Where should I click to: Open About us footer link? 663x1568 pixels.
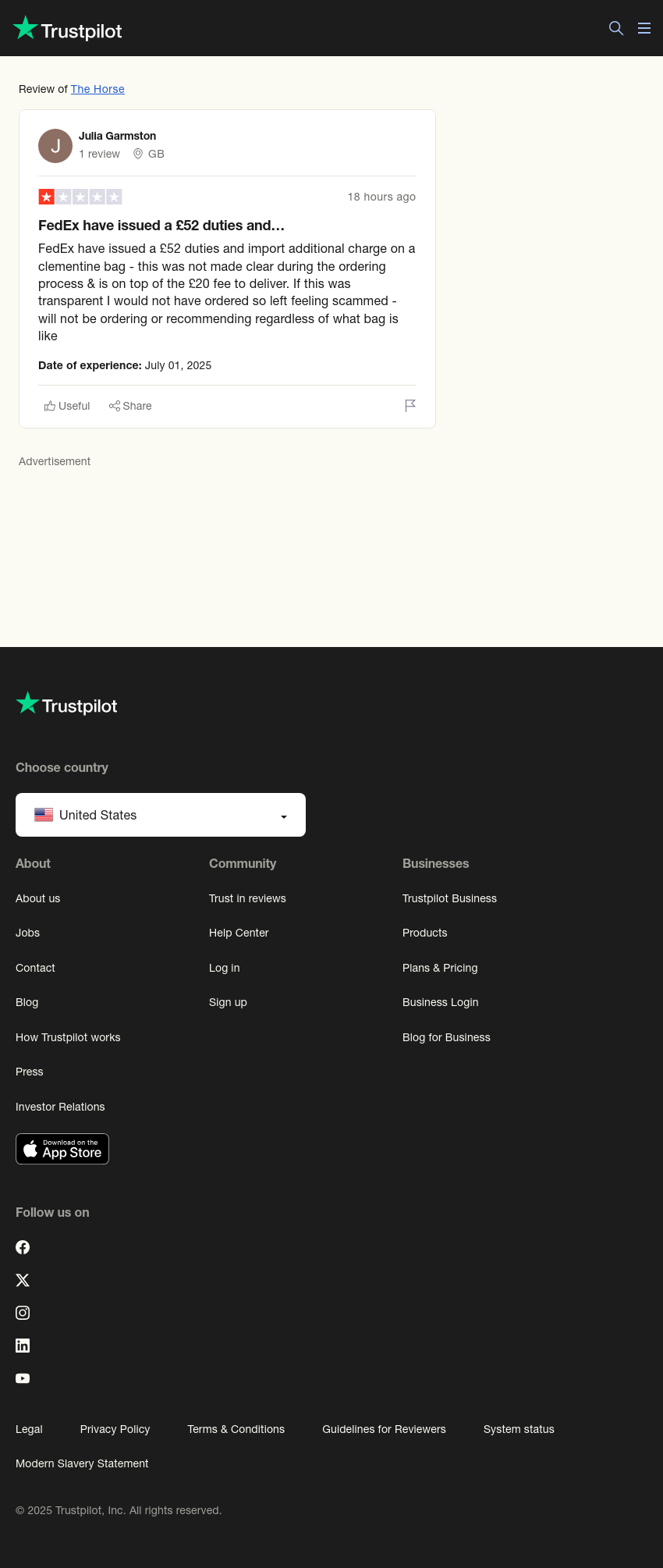[37, 898]
